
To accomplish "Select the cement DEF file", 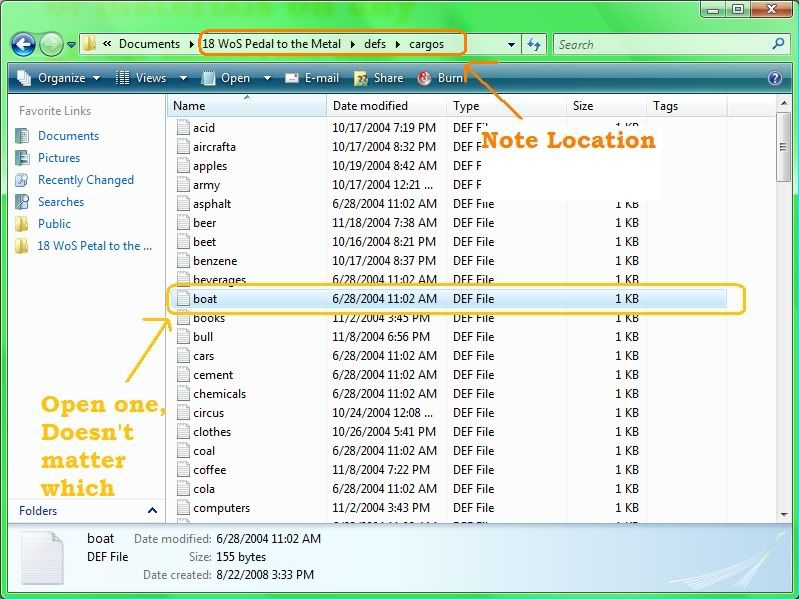I will click(213, 375).
